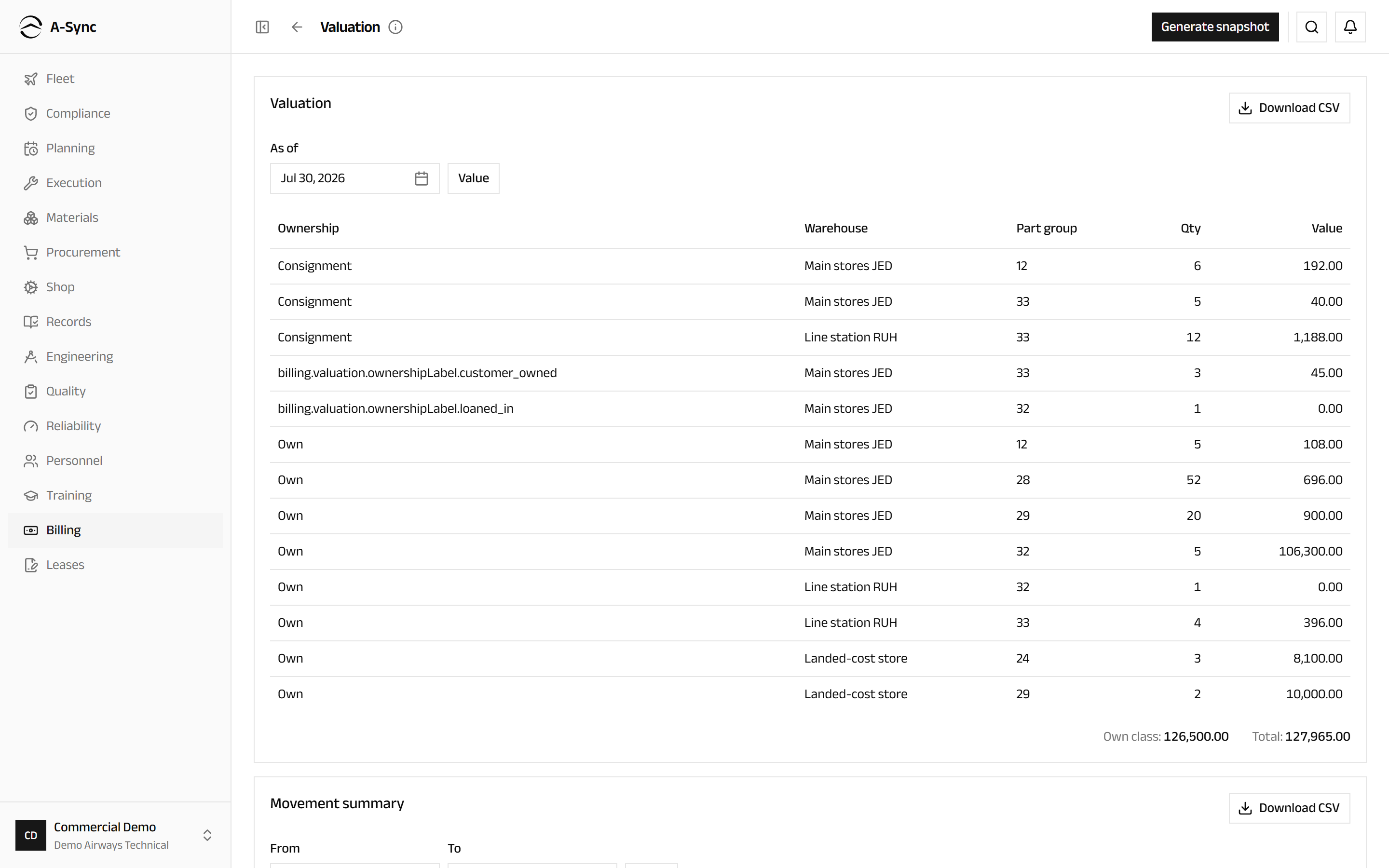Image resolution: width=1389 pixels, height=868 pixels.
Task: Open Procurement menu item label
Action: (x=83, y=253)
